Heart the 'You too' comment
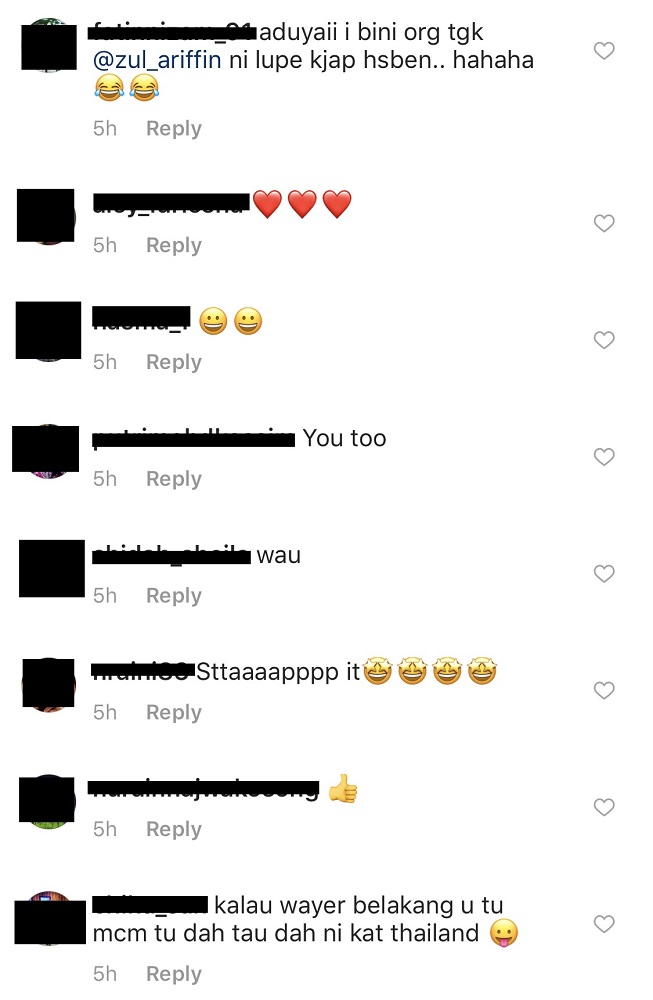653x1000 pixels. [x=604, y=457]
